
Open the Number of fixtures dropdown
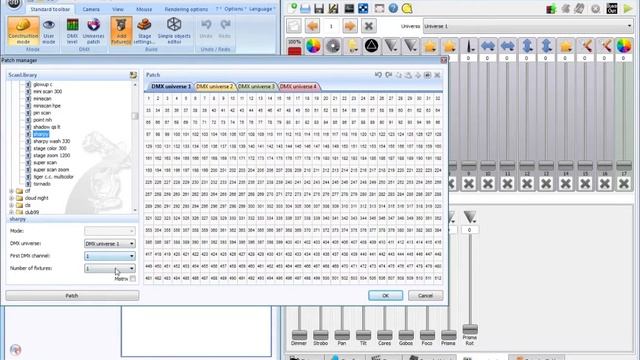pyautogui.click(x=110, y=269)
